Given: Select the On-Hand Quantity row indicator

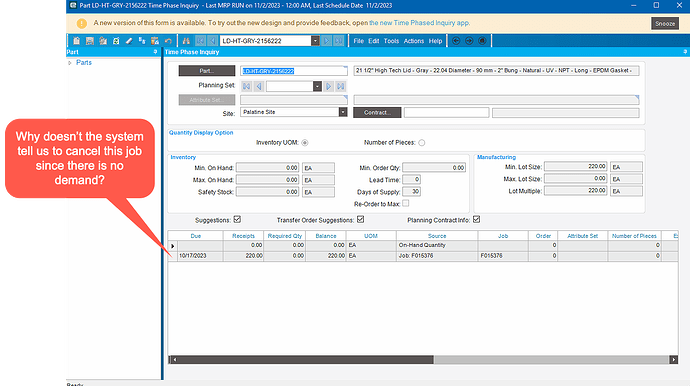Looking at the screenshot, I should pos(173,246).
